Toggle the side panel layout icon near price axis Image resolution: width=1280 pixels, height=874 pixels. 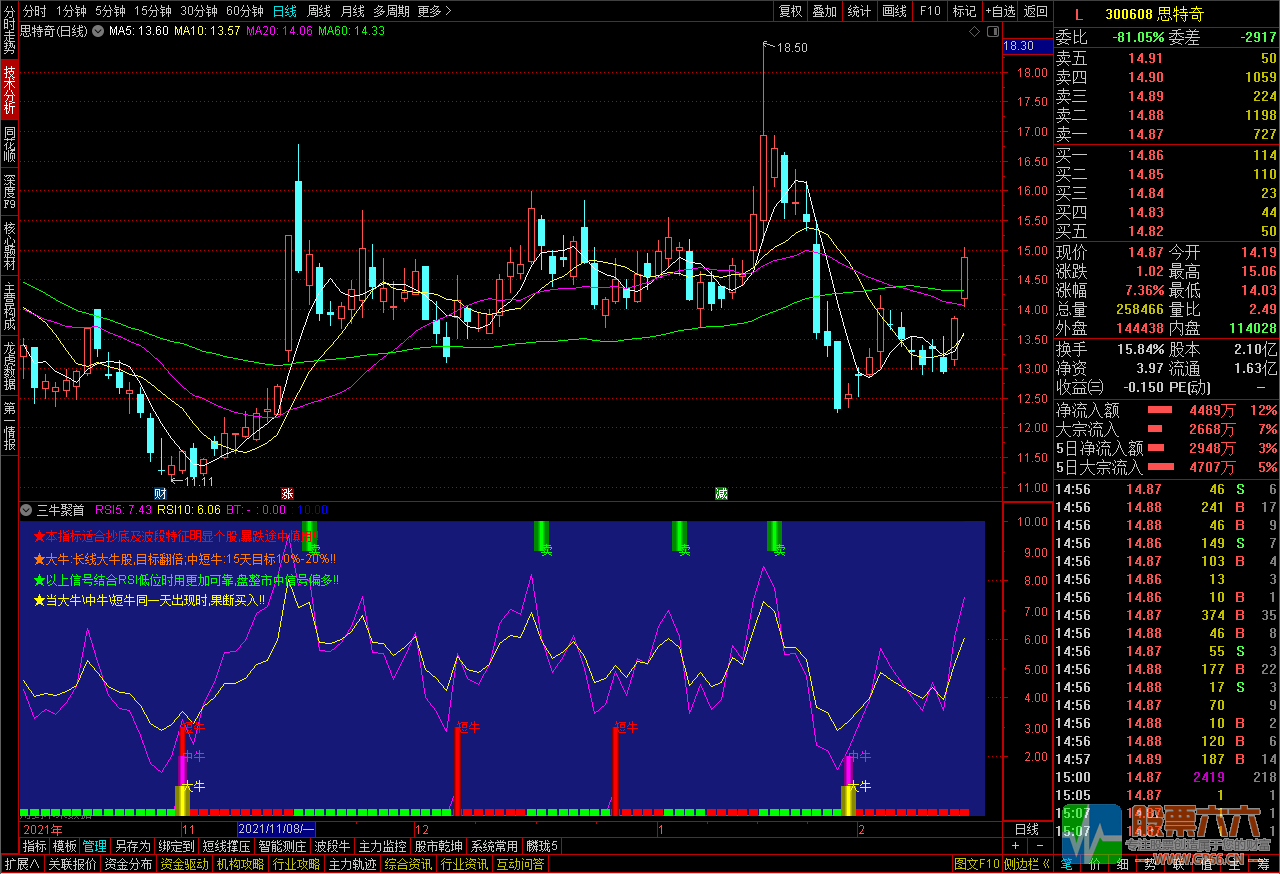(993, 31)
